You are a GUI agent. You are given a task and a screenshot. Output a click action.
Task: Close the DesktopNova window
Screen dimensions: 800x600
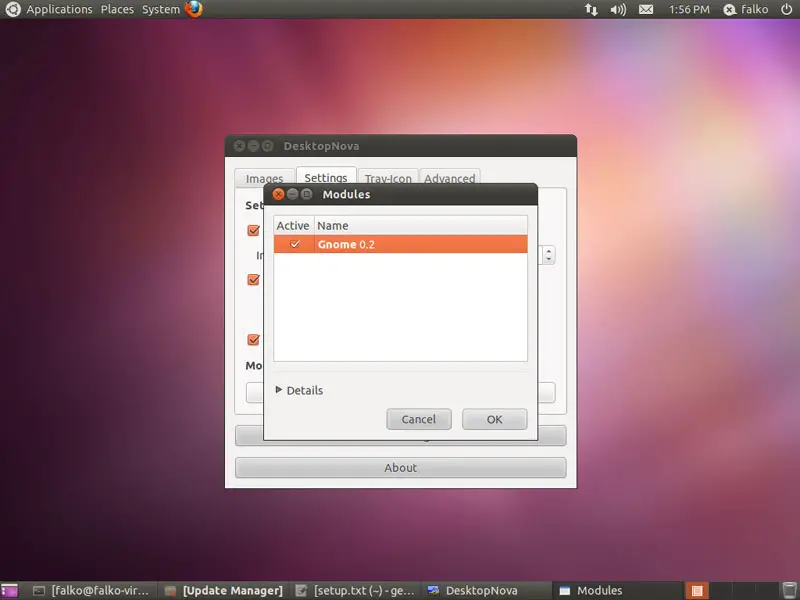click(x=239, y=146)
